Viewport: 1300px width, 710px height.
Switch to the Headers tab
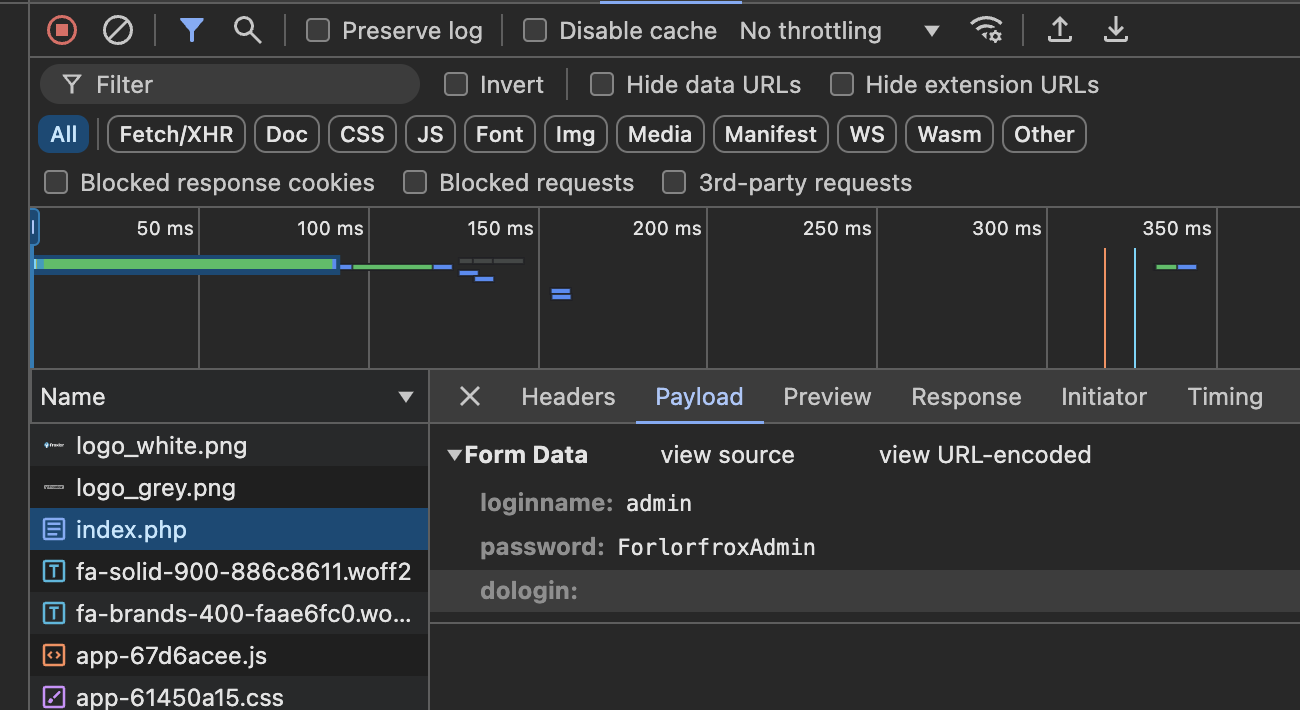click(568, 397)
